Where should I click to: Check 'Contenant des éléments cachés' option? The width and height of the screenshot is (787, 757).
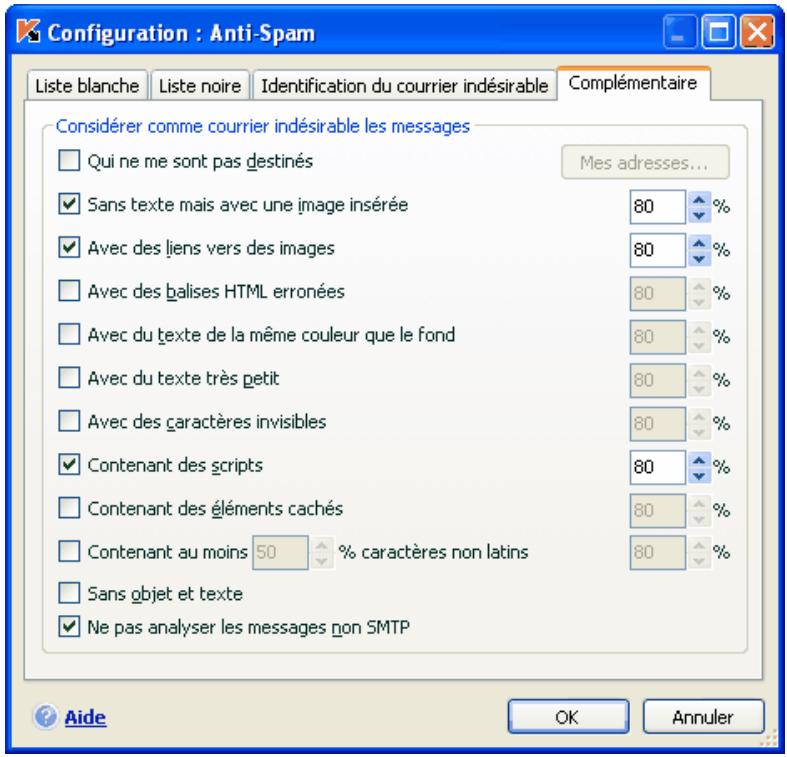70,507
